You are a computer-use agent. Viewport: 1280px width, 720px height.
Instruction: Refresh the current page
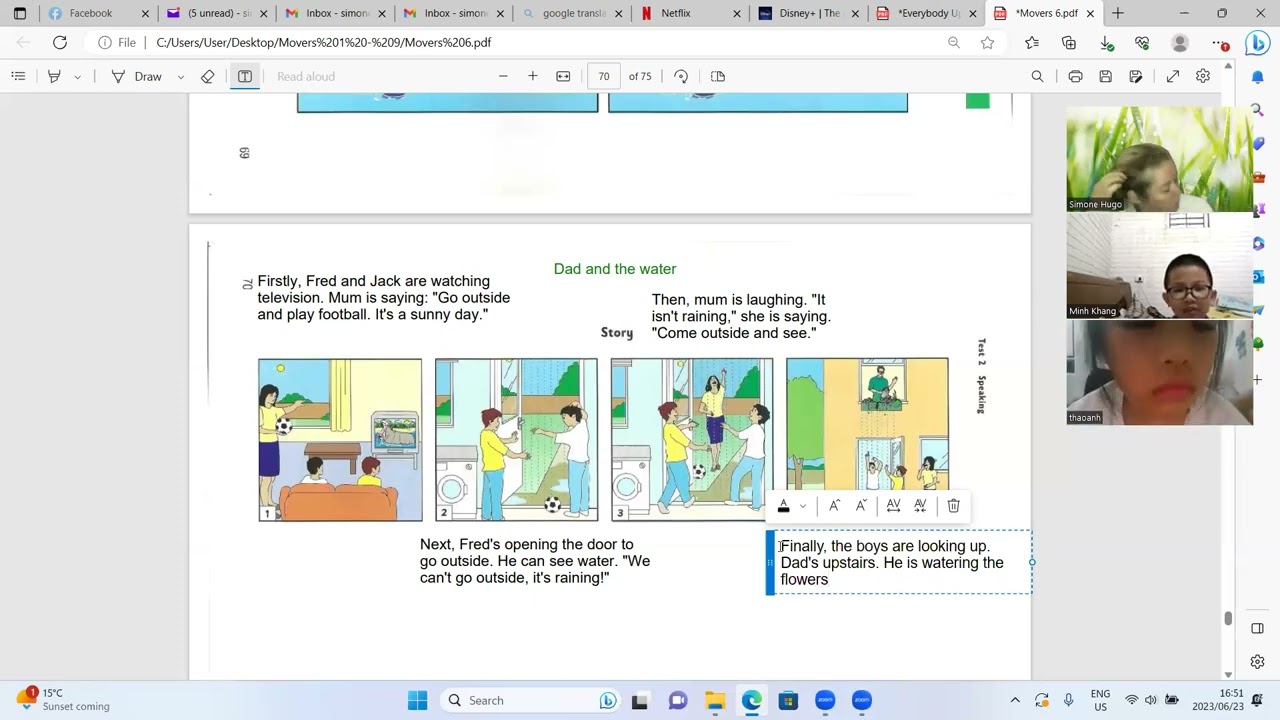coord(60,43)
